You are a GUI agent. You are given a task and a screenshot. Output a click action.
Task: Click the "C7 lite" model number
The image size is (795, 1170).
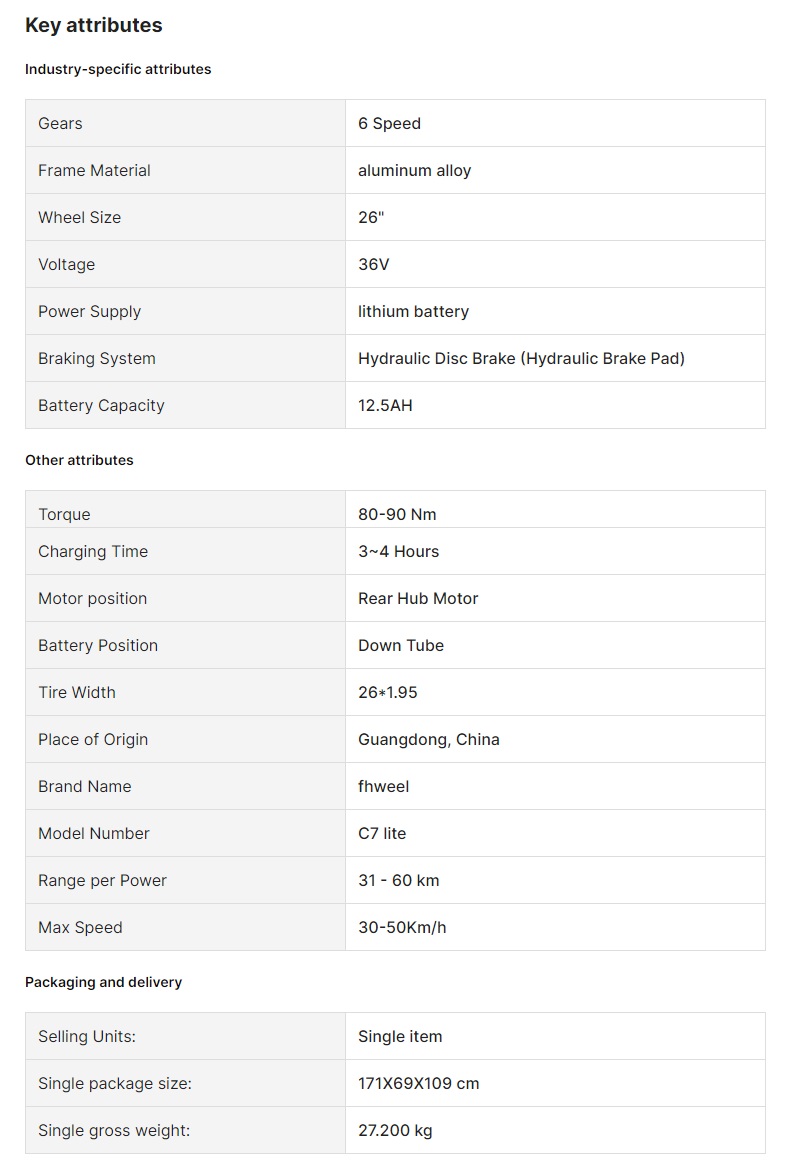381,834
